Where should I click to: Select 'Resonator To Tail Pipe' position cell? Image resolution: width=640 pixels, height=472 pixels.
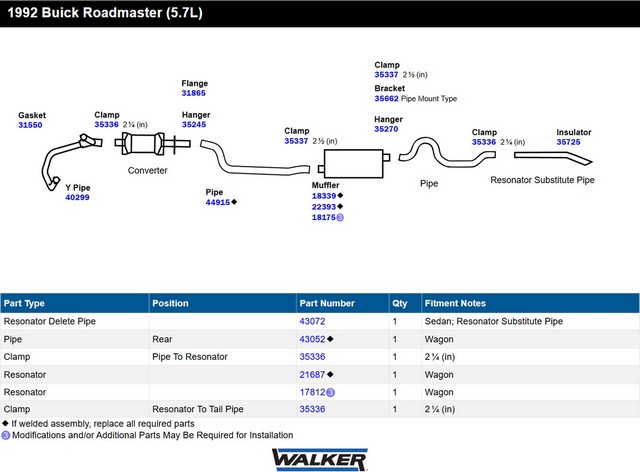point(198,409)
